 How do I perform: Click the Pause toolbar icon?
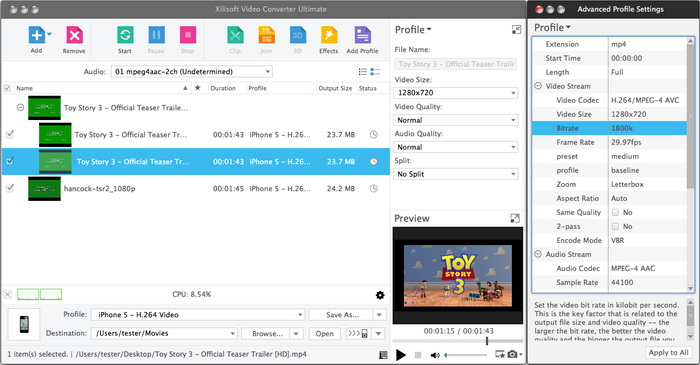click(x=156, y=35)
